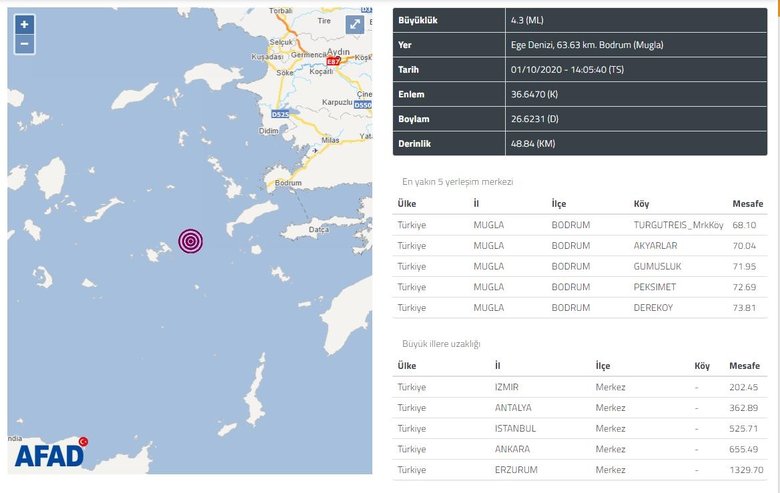The width and height of the screenshot is (780, 493).
Task: Click the ANKARA row in cities table
Action: (580, 449)
